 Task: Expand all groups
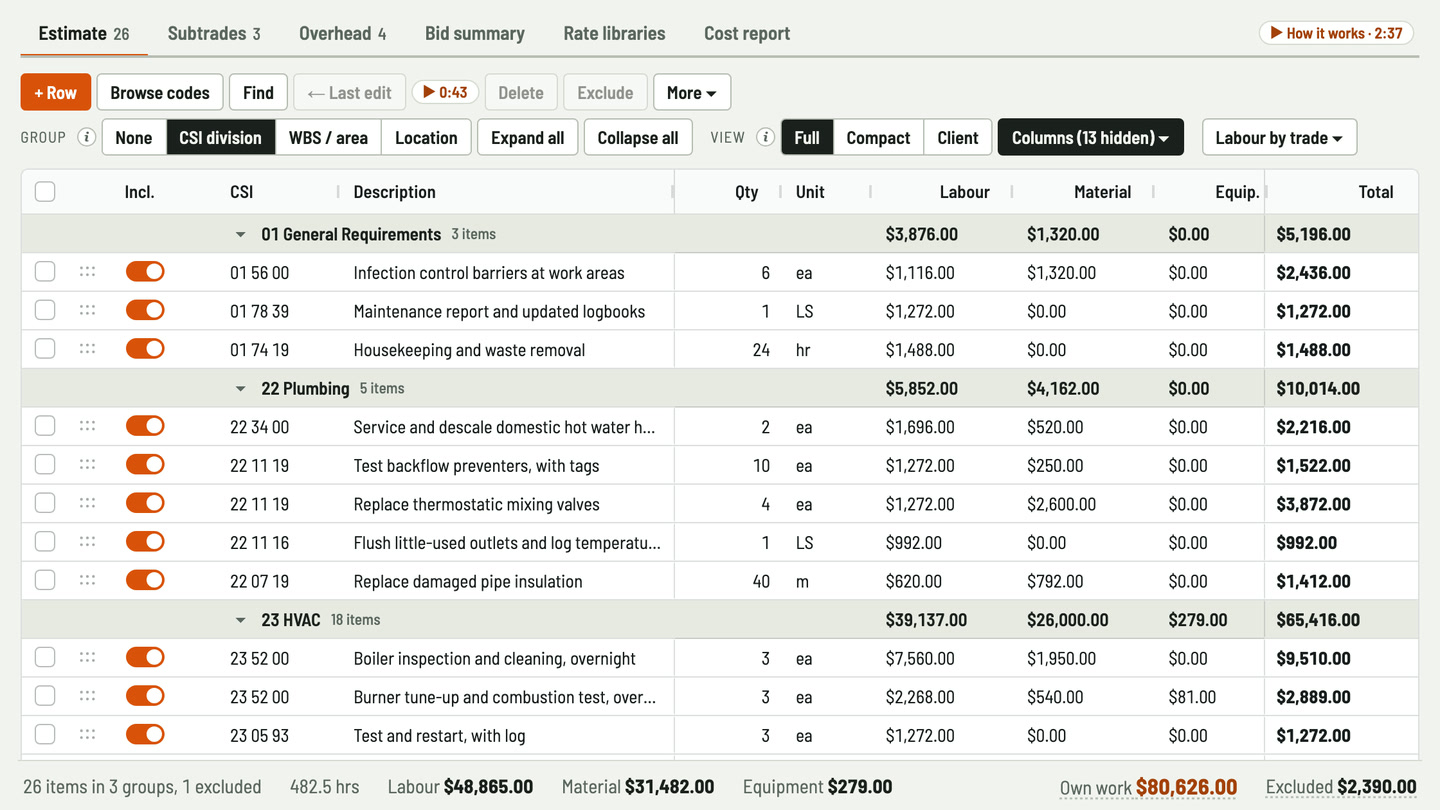coord(528,138)
